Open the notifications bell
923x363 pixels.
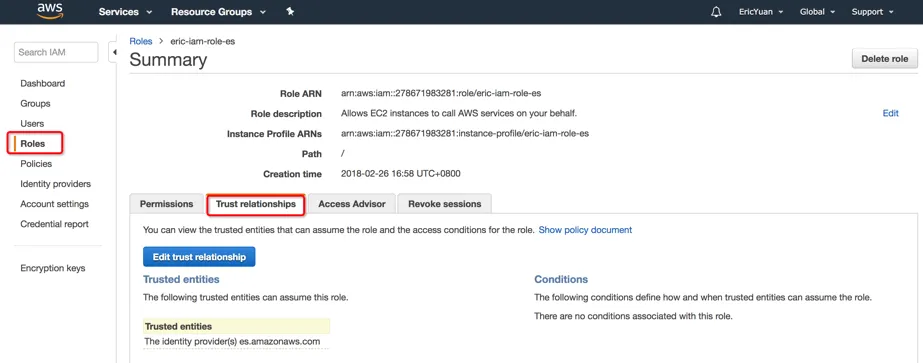pos(716,12)
